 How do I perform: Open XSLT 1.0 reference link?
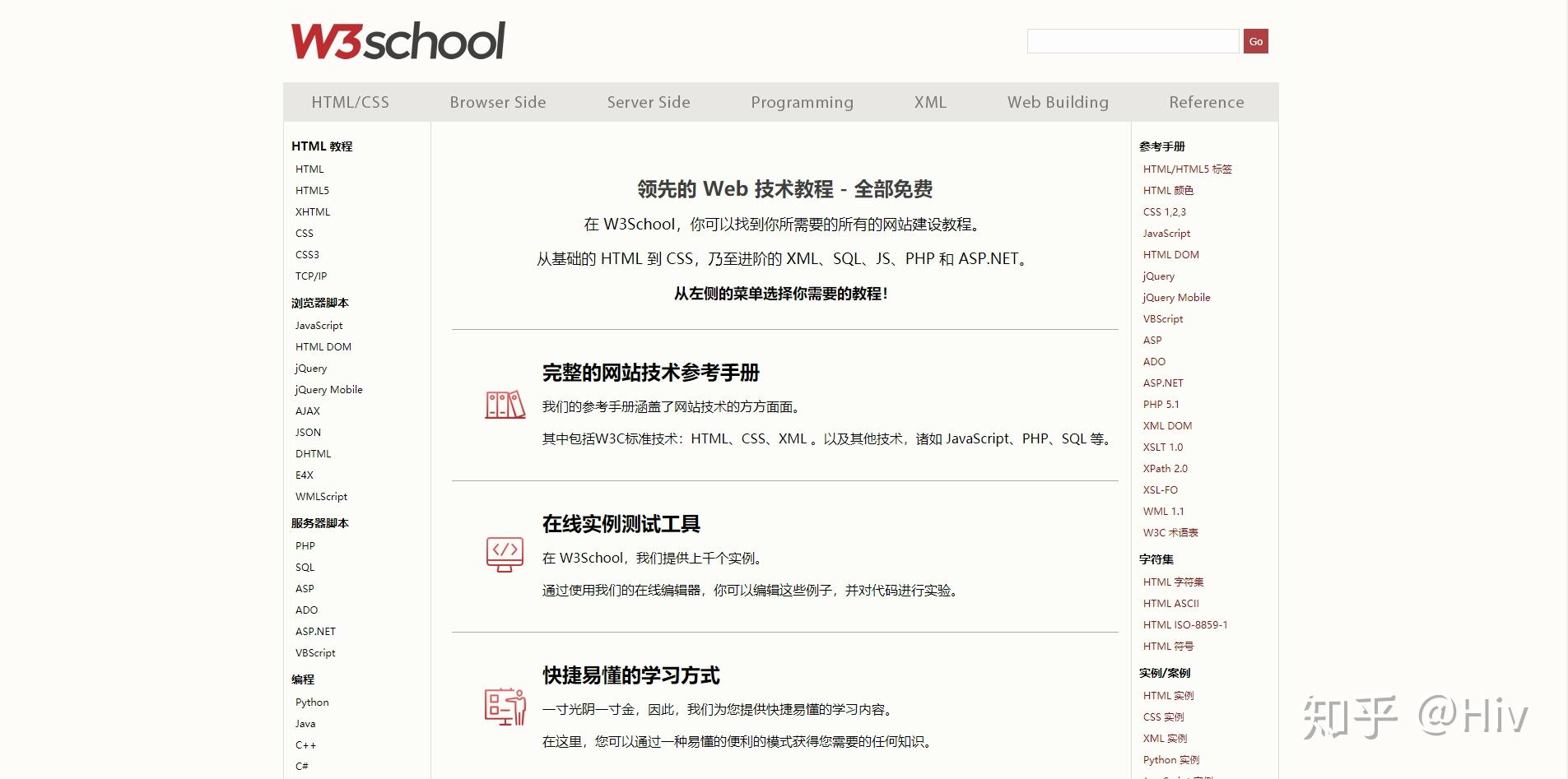click(1162, 447)
